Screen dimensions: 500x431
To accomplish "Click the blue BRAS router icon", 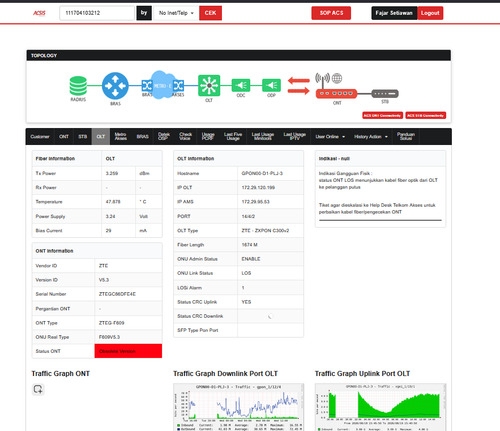I will click(x=115, y=86).
